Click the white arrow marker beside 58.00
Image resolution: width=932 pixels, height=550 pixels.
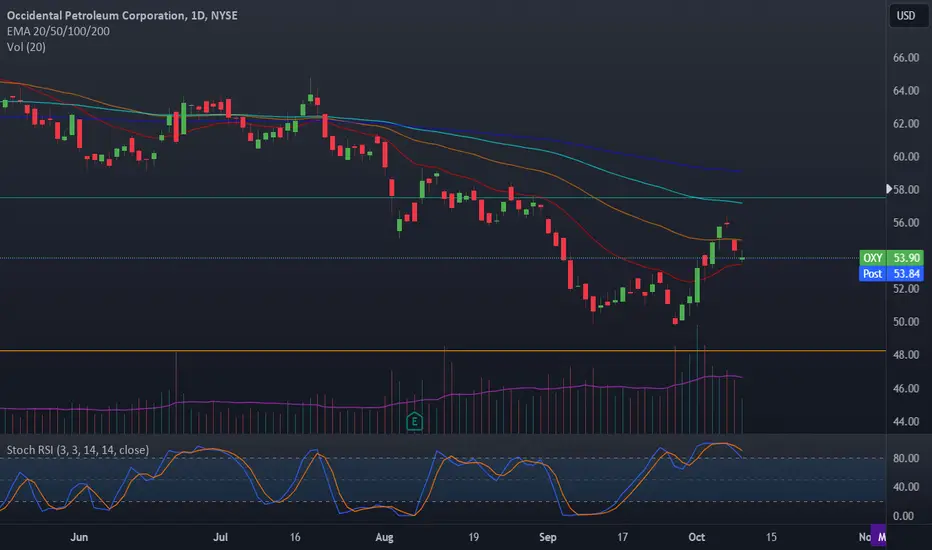[889, 188]
